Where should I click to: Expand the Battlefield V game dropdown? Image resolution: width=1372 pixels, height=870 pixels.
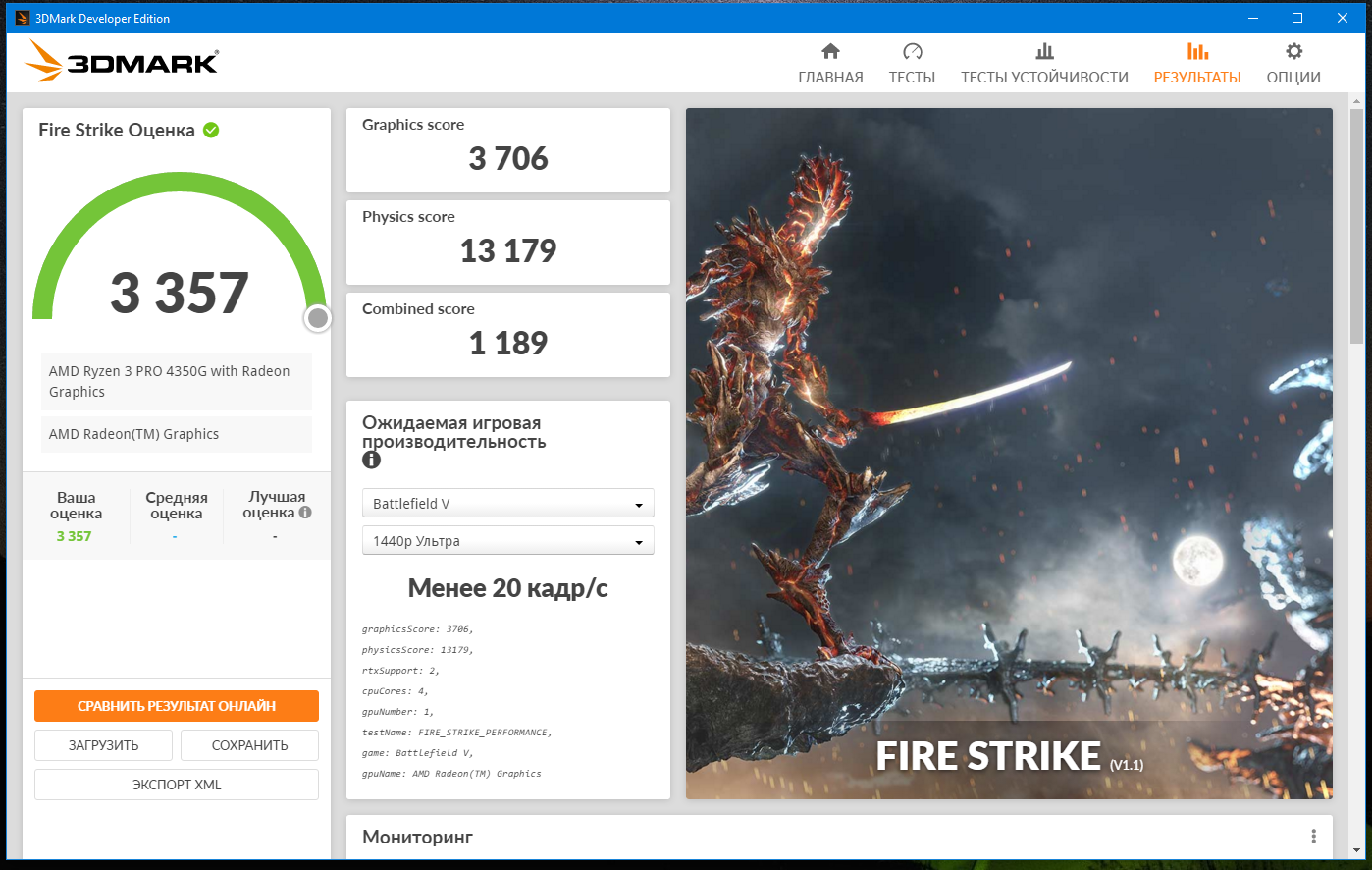(x=508, y=504)
